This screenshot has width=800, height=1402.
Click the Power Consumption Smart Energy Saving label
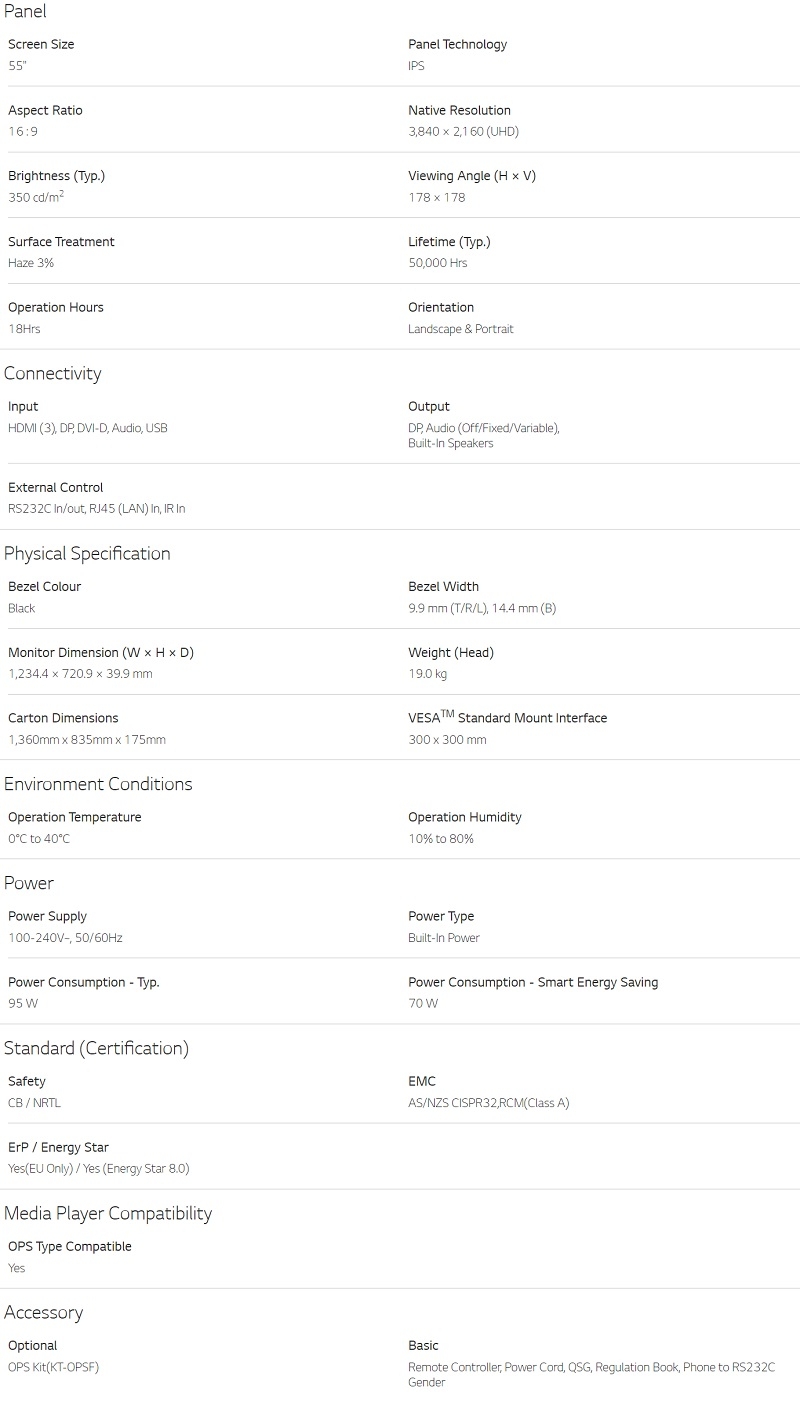[533, 982]
